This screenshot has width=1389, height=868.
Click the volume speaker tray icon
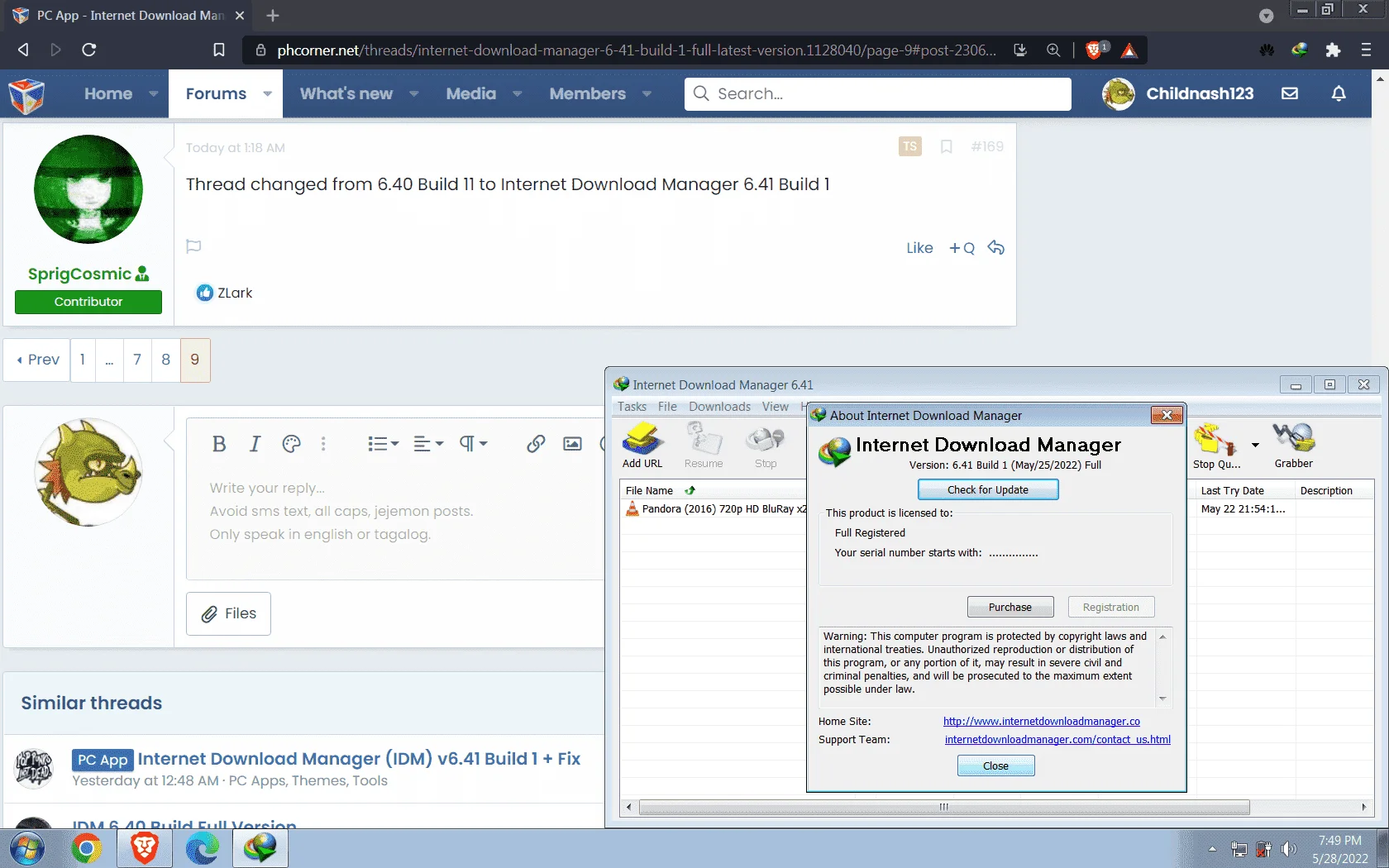coord(1289,849)
